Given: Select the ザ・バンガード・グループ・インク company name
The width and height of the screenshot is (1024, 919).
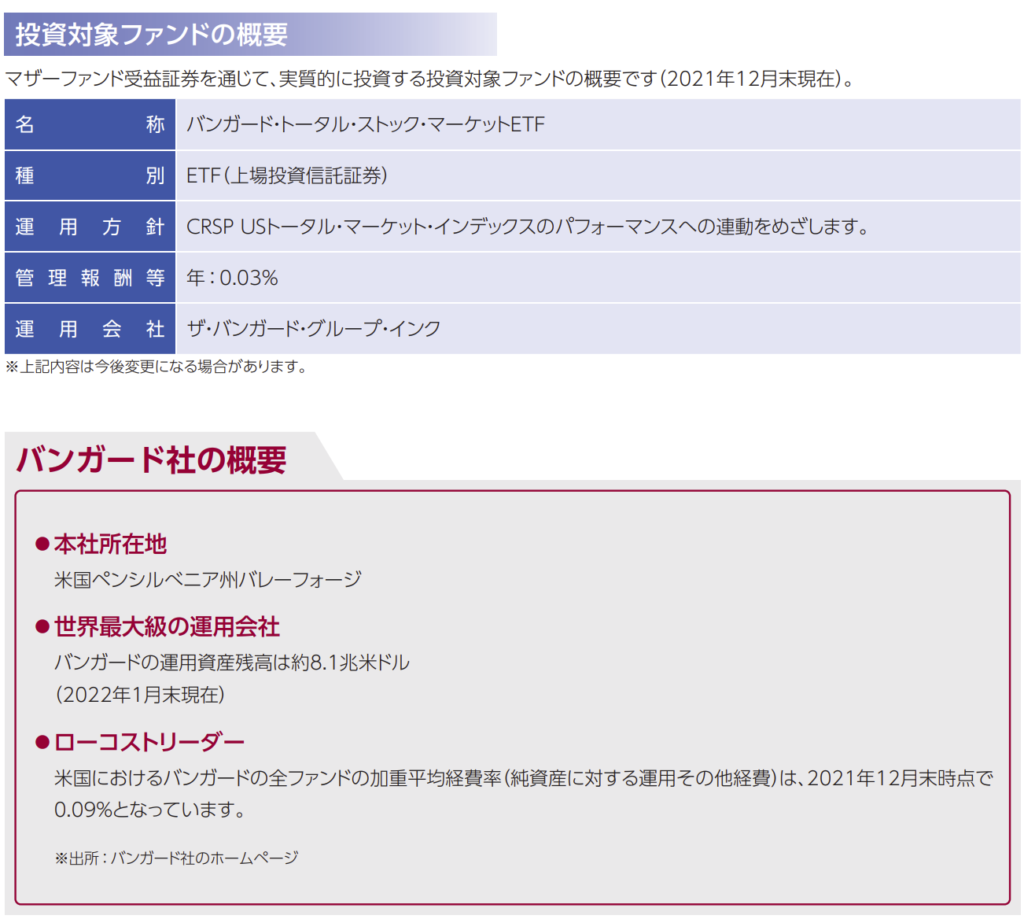Looking at the screenshot, I should click(x=313, y=329).
